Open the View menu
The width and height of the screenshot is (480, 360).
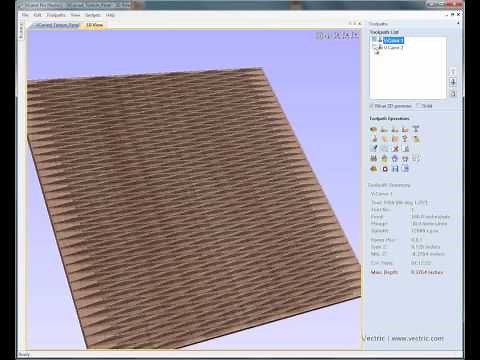coord(75,15)
